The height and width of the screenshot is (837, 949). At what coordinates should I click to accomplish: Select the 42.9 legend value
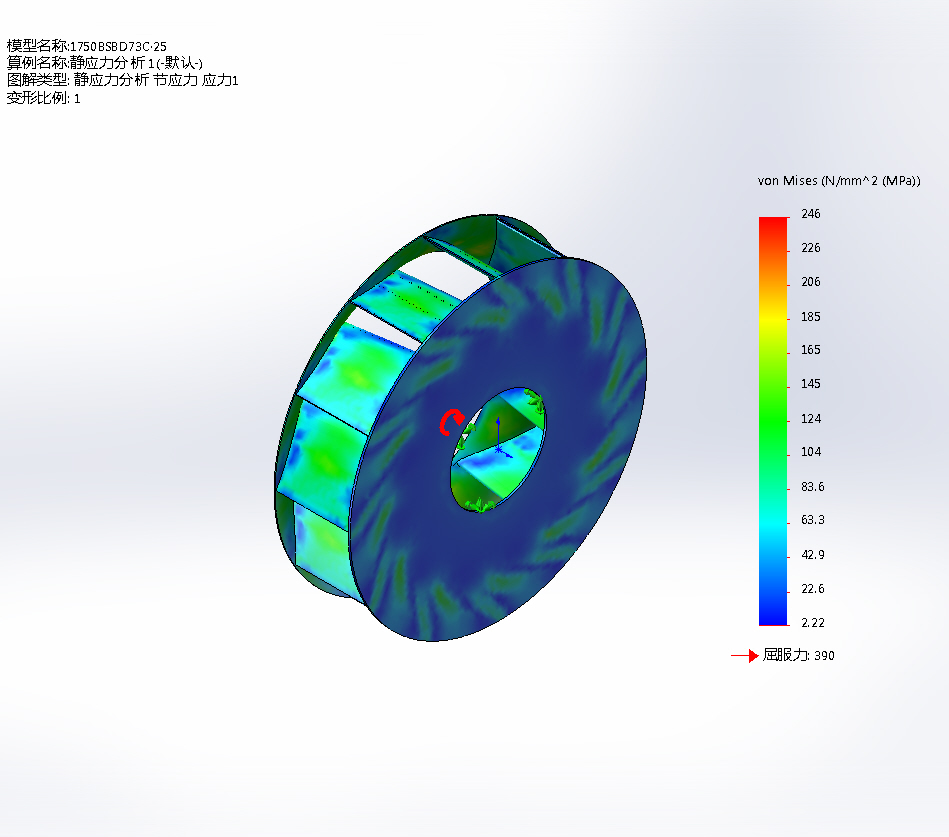[x=812, y=554]
